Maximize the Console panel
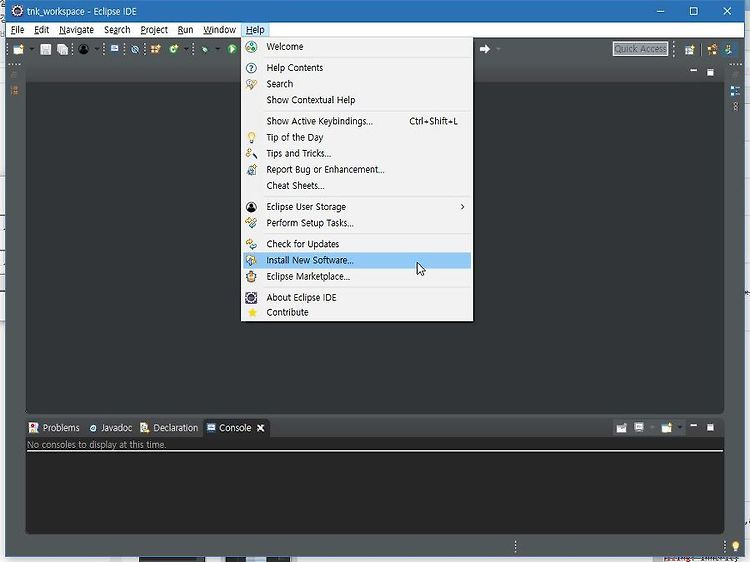The height and width of the screenshot is (562, 750). [x=710, y=427]
